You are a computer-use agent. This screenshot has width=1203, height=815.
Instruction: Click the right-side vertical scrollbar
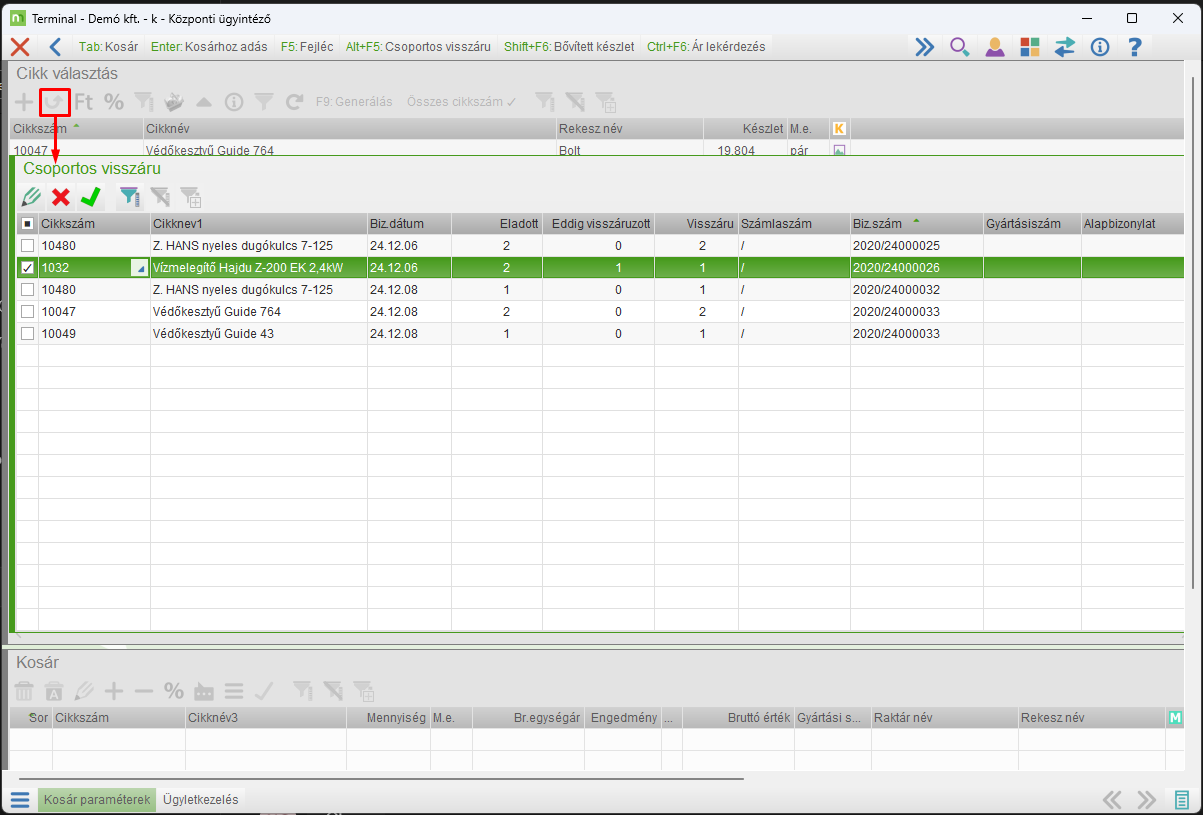(1192, 331)
